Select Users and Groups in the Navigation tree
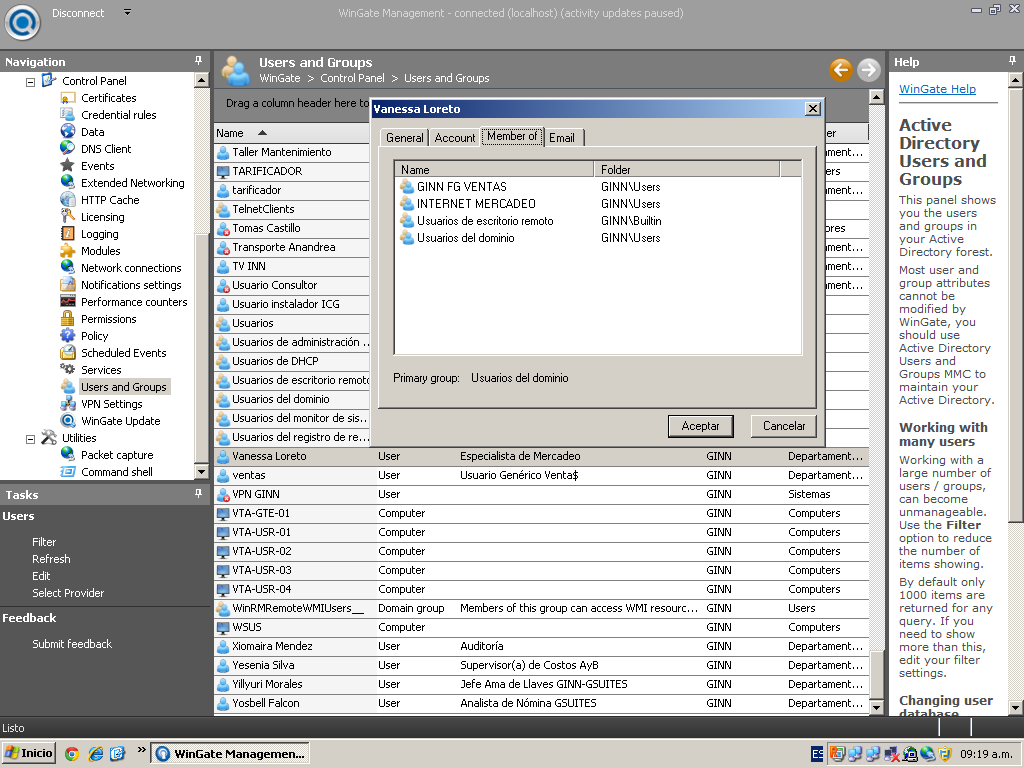This screenshot has height=768, width=1024. 123,387
